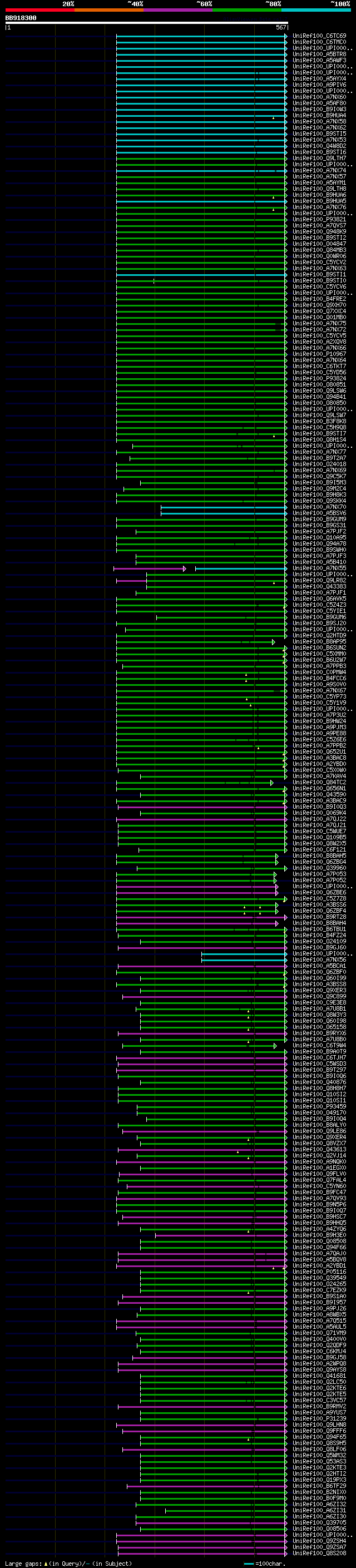The image size is (356, 1568).
Task: Open hit UniRef100_A5BTR8
Action: coord(319,54)
